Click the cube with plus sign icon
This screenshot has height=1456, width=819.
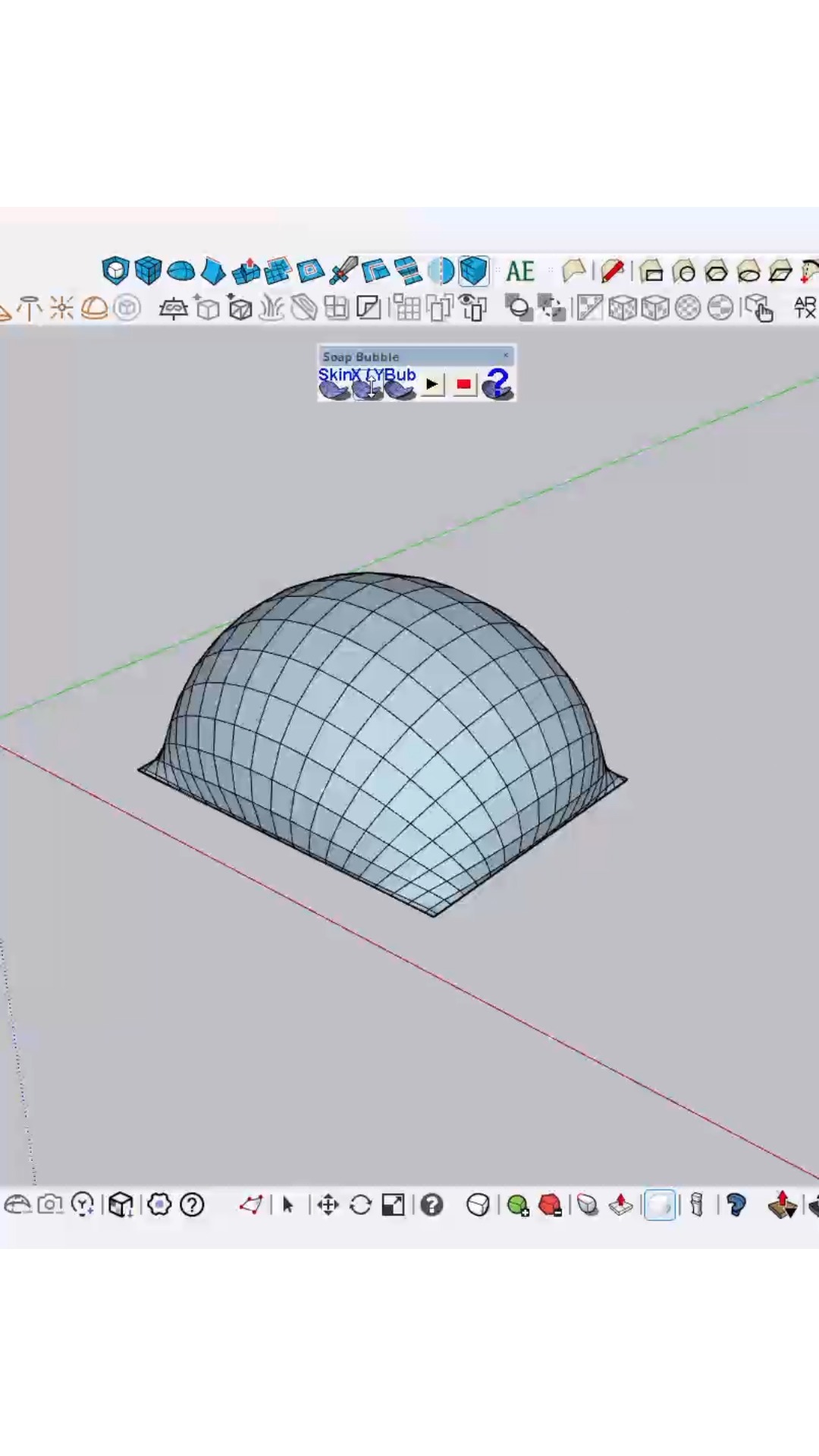(206, 308)
